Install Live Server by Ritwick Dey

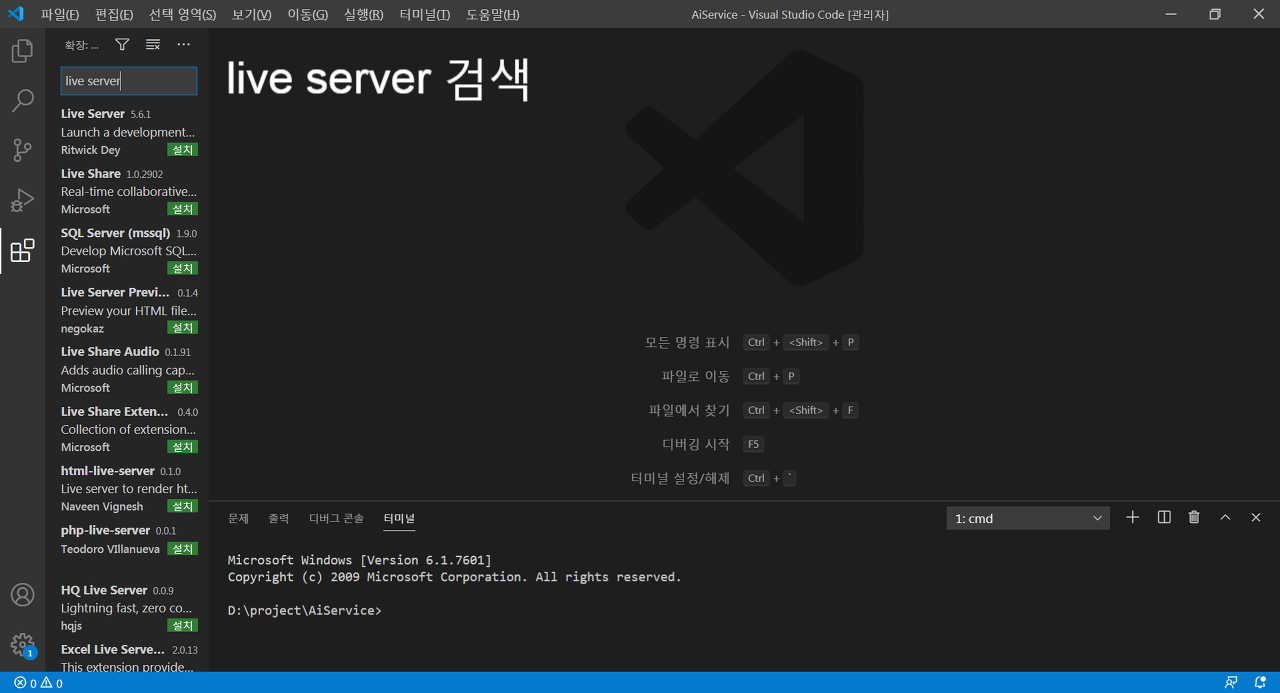click(183, 150)
